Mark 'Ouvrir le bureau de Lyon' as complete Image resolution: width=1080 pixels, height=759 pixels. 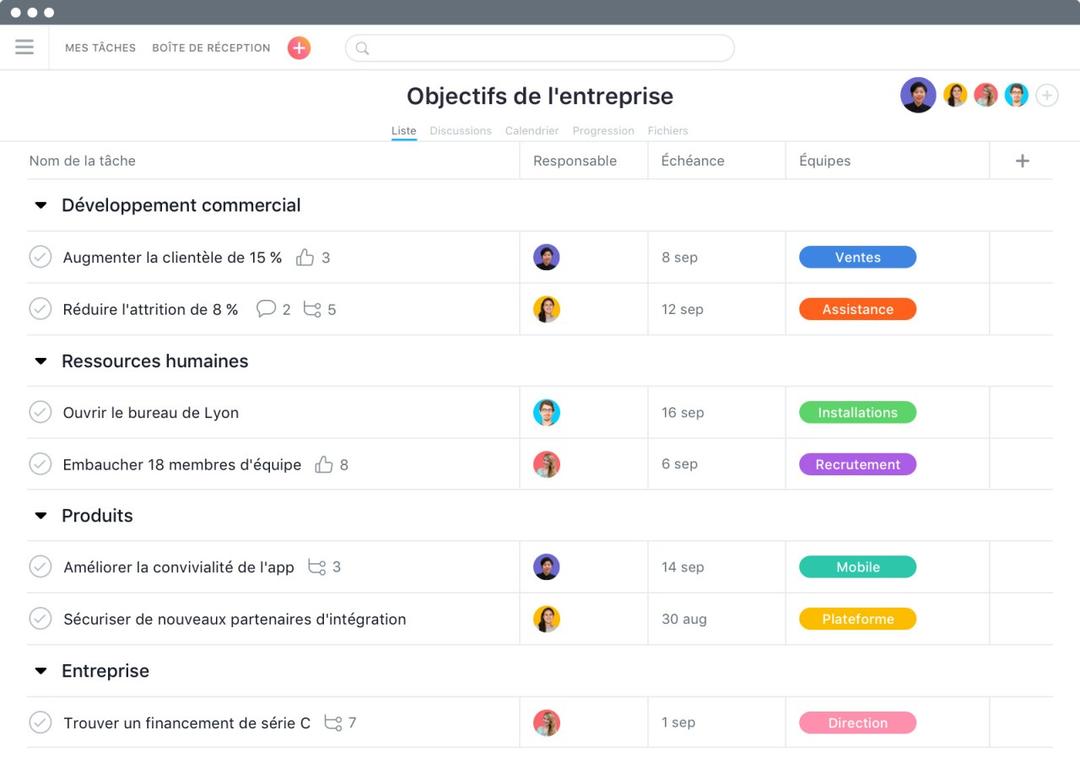point(40,412)
